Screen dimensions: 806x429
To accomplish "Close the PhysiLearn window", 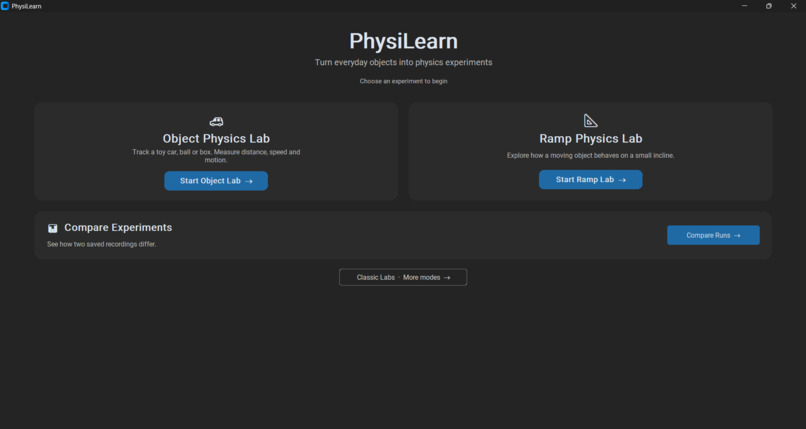I will click(x=794, y=6).
